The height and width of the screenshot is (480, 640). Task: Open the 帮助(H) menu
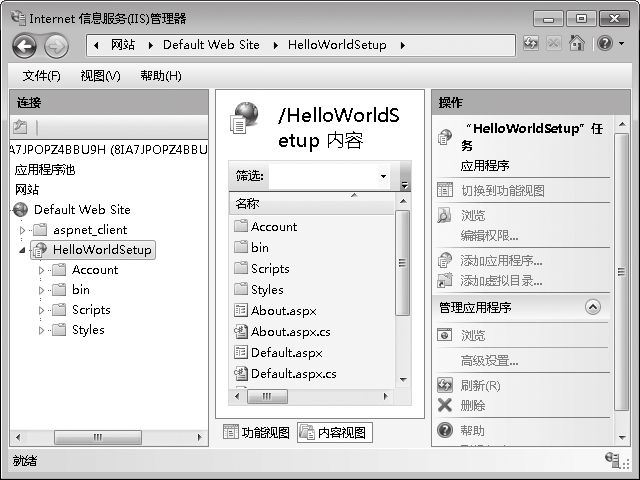click(161, 76)
